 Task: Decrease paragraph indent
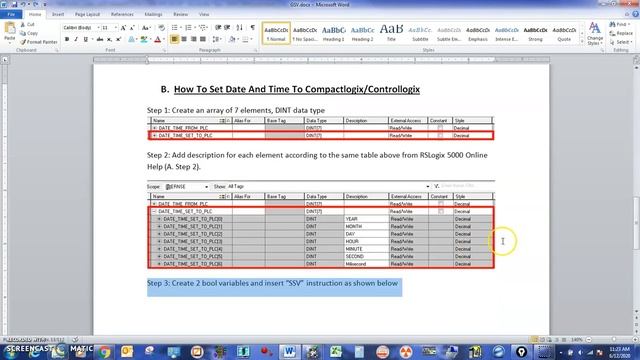point(218,28)
